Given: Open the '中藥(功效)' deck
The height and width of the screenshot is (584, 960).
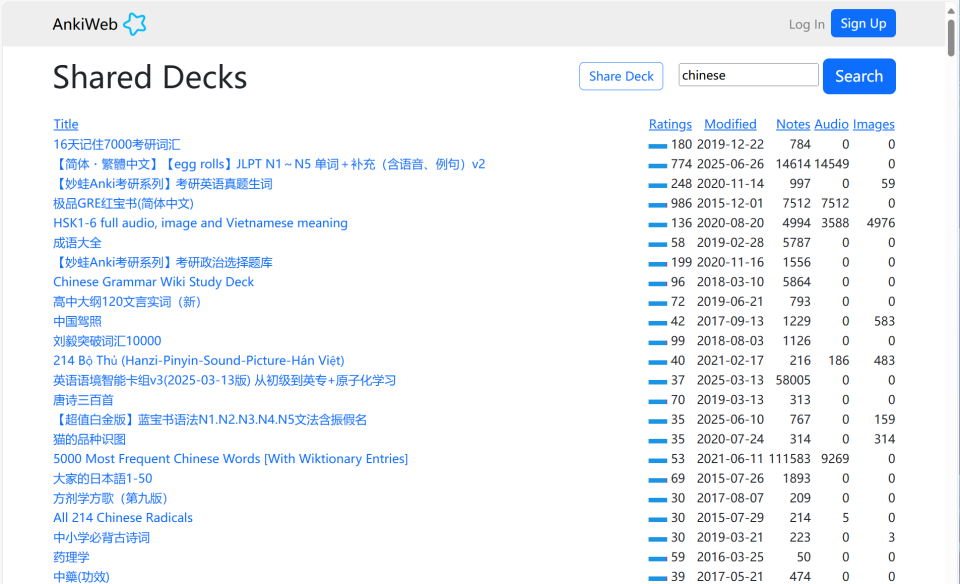Looking at the screenshot, I should click(81, 576).
